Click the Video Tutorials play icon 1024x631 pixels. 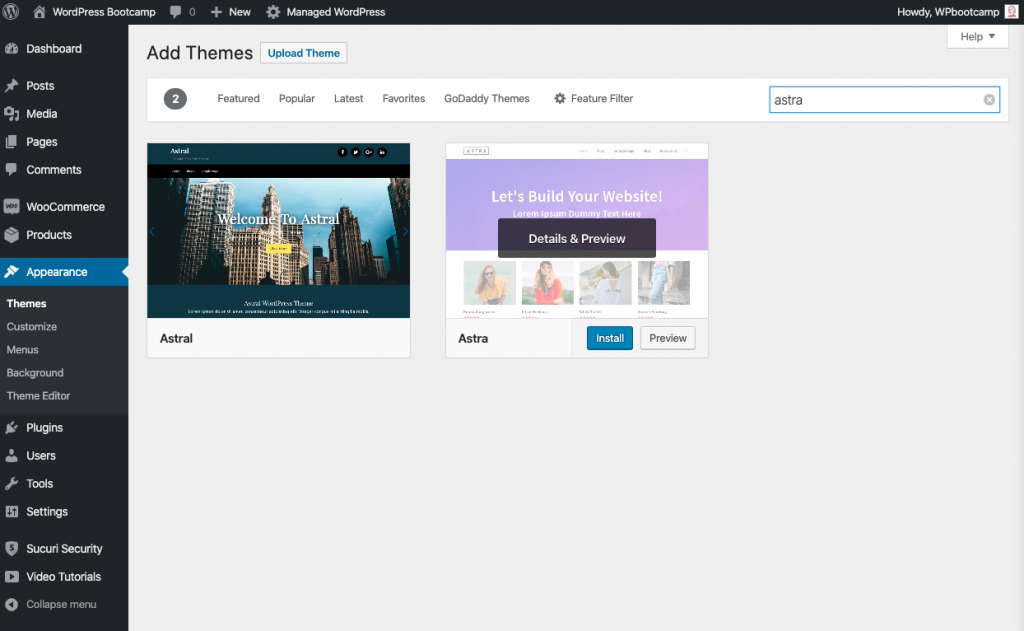12,577
